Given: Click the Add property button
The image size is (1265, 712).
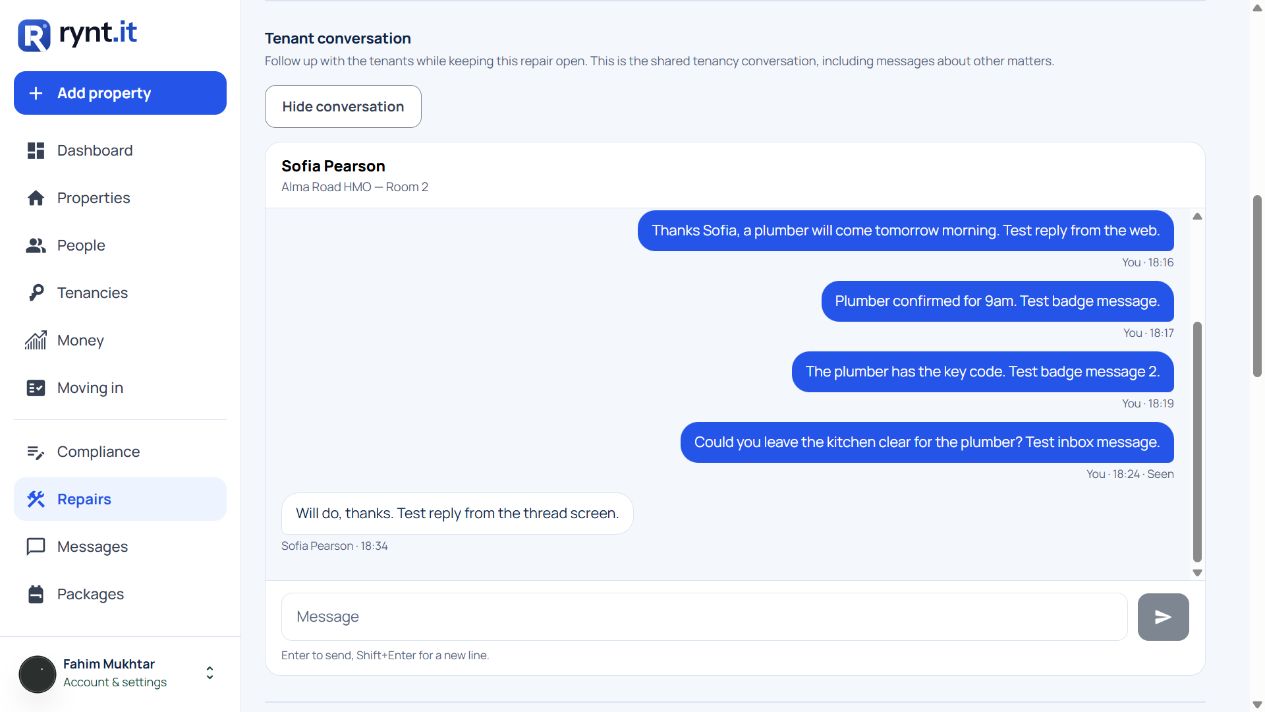Looking at the screenshot, I should [x=120, y=93].
